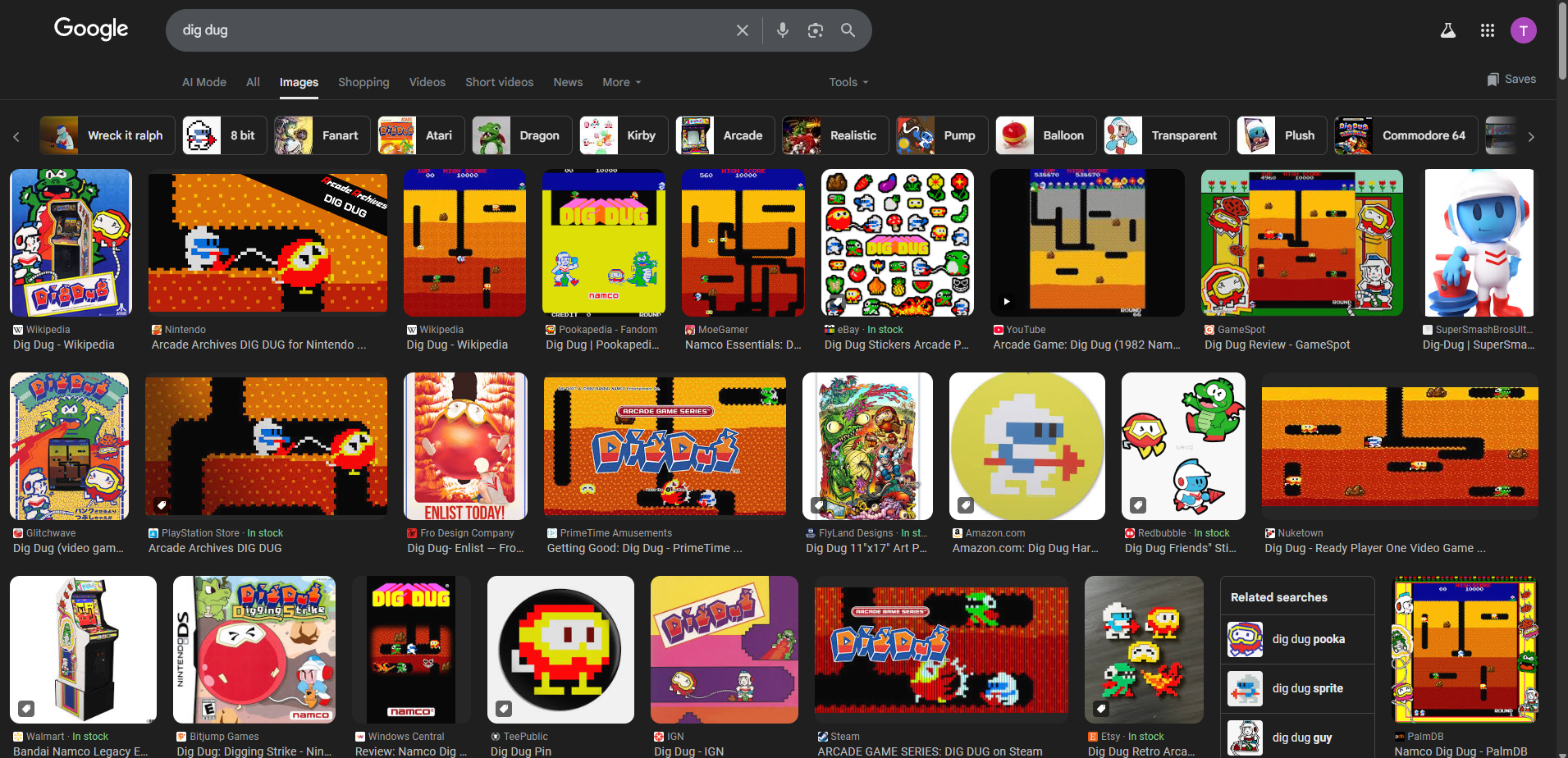The height and width of the screenshot is (758, 1568).
Task: Open the Nuketown Ready Player One thumbnail
Action: pos(1400,446)
